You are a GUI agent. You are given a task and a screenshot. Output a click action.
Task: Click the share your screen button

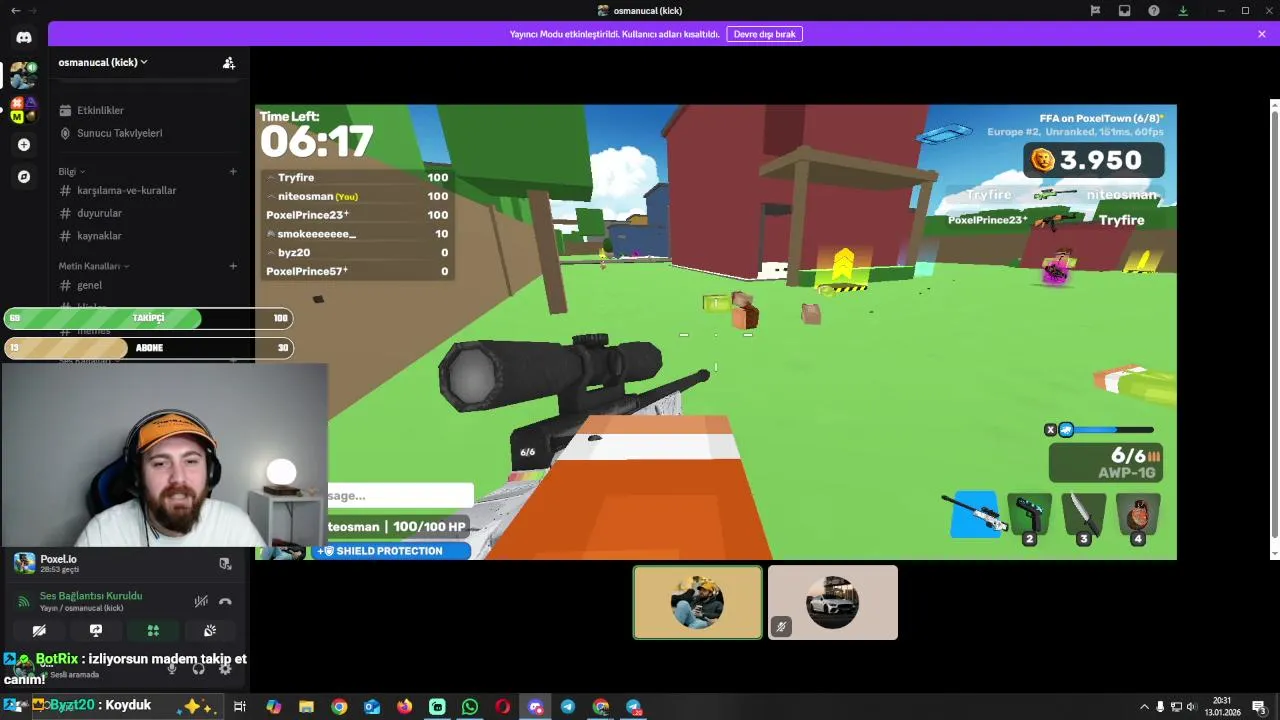pyautogui.click(x=96, y=630)
